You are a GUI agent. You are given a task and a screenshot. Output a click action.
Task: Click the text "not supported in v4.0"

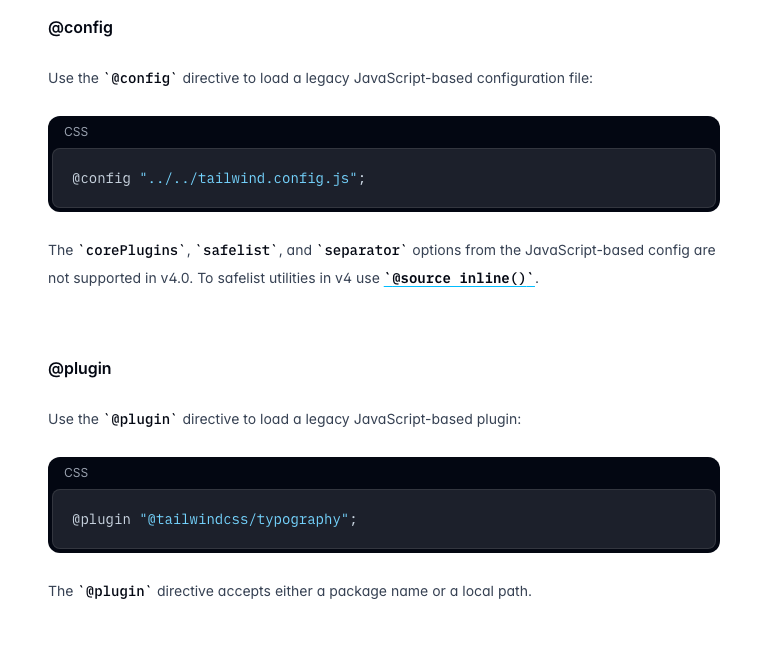[118, 279]
